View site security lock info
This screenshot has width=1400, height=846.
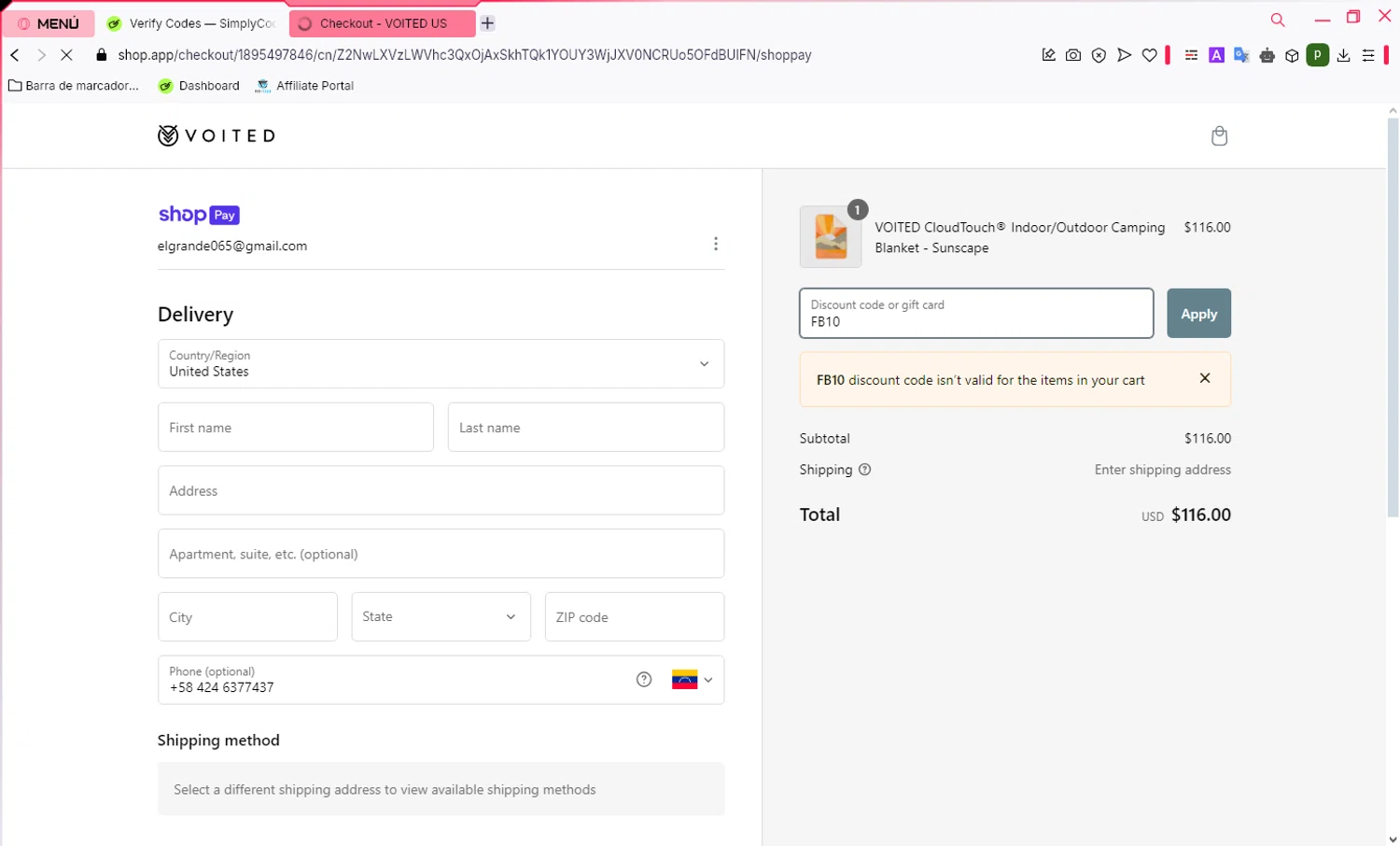(102, 55)
